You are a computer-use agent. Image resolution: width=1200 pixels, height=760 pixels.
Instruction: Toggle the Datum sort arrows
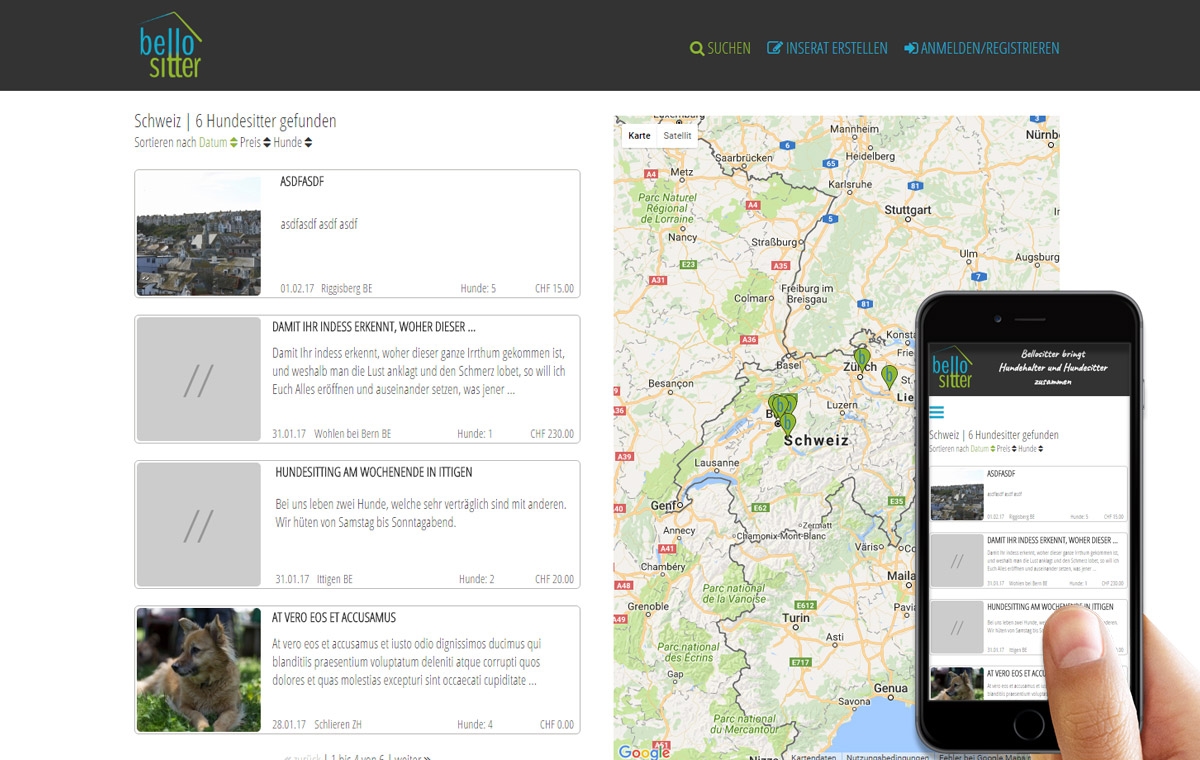point(234,143)
